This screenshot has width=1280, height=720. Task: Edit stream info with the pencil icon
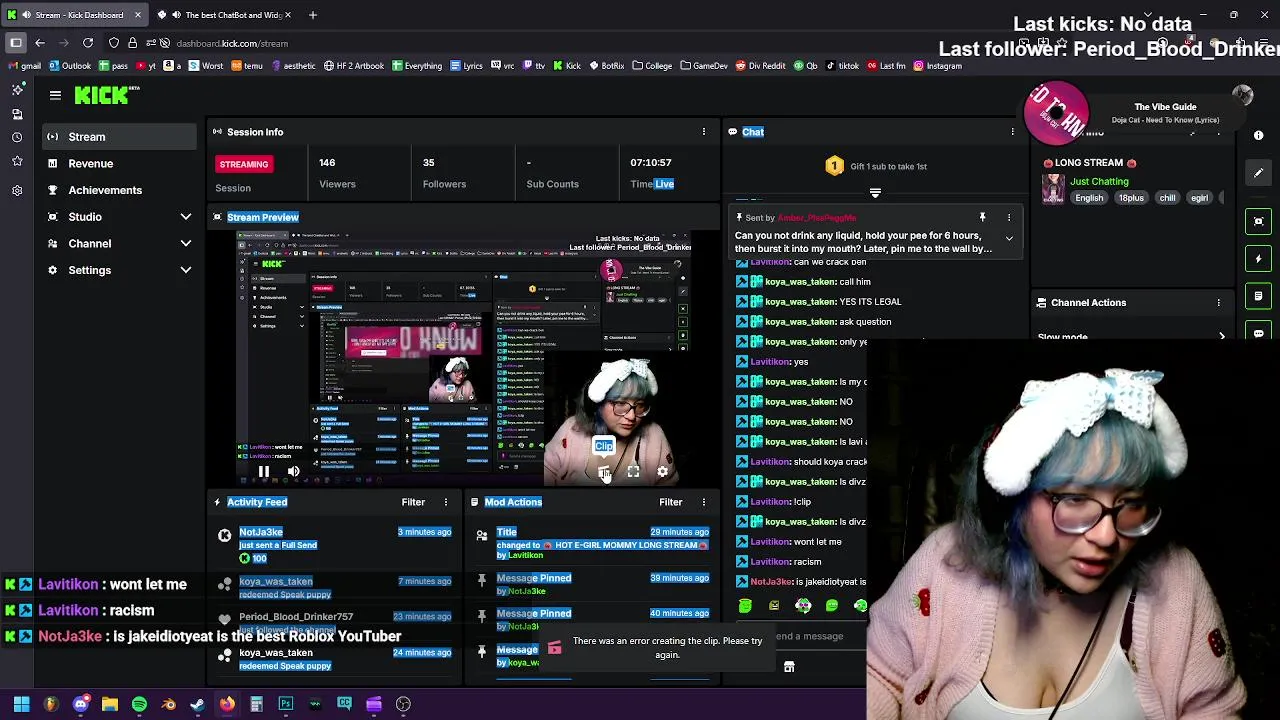click(x=1259, y=173)
